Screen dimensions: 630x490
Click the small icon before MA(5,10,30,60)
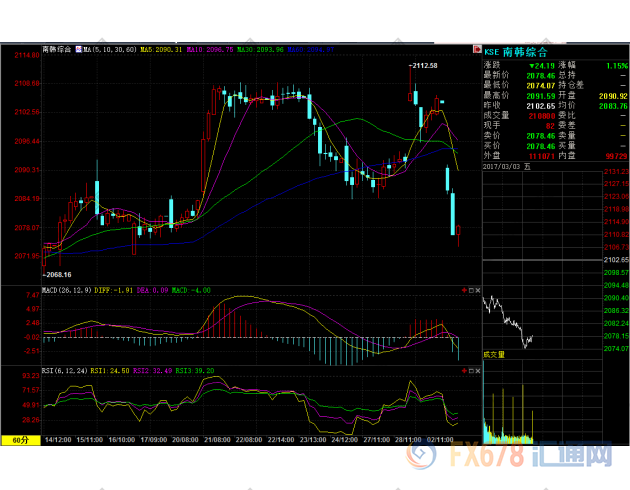pyautogui.click(x=78, y=48)
